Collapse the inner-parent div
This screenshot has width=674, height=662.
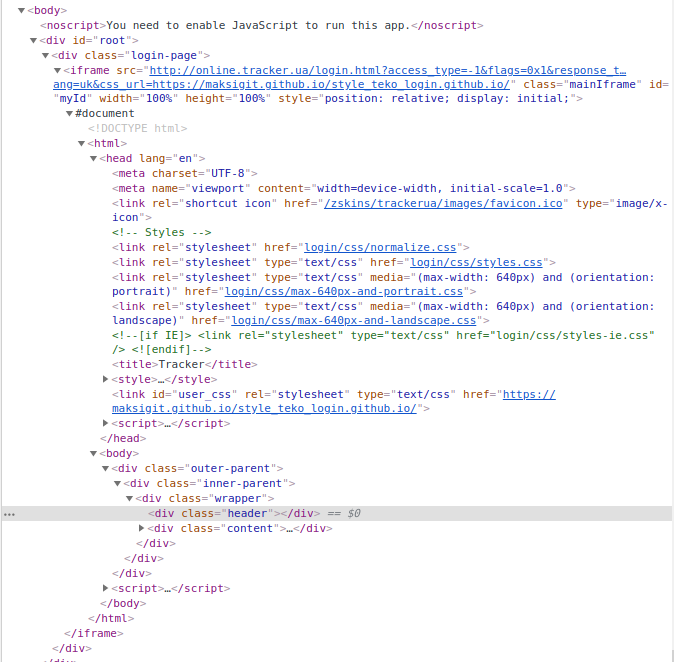point(118,483)
